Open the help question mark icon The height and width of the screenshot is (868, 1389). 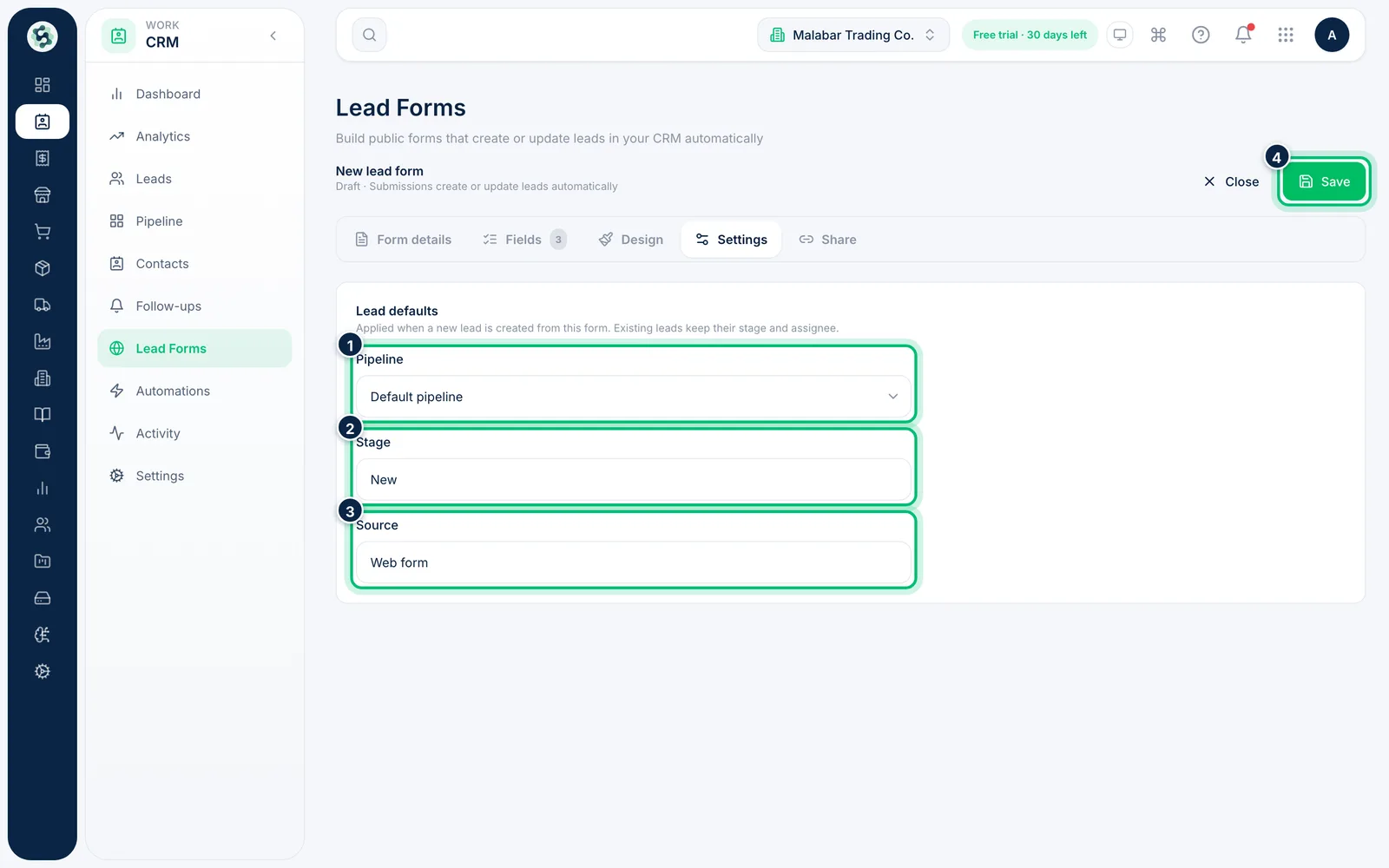click(x=1201, y=35)
